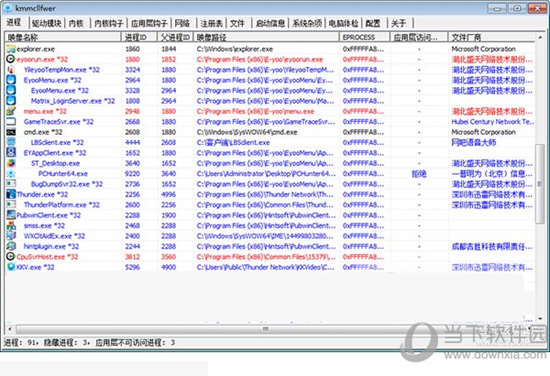The image size is (550, 376).
Task: Select the cmd.exe *32 process name
Action: (43, 132)
